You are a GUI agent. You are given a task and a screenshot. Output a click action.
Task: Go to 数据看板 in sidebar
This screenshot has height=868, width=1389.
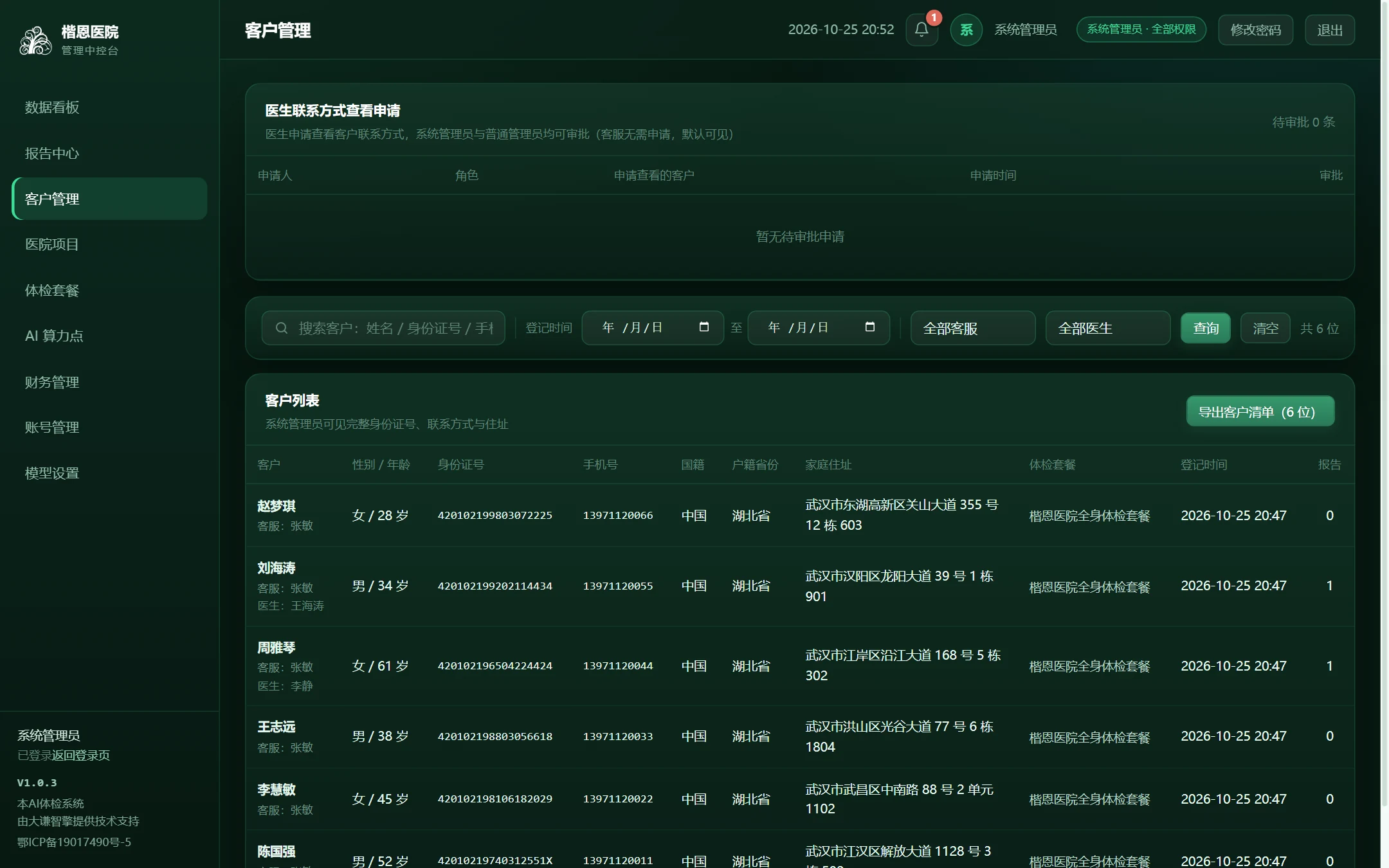click(x=109, y=107)
